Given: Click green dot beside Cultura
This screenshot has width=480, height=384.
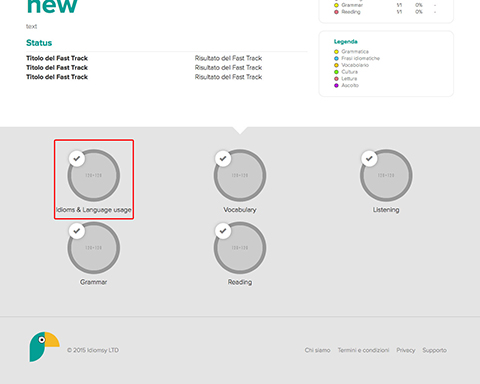Looking at the screenshot, I should 336,72.
